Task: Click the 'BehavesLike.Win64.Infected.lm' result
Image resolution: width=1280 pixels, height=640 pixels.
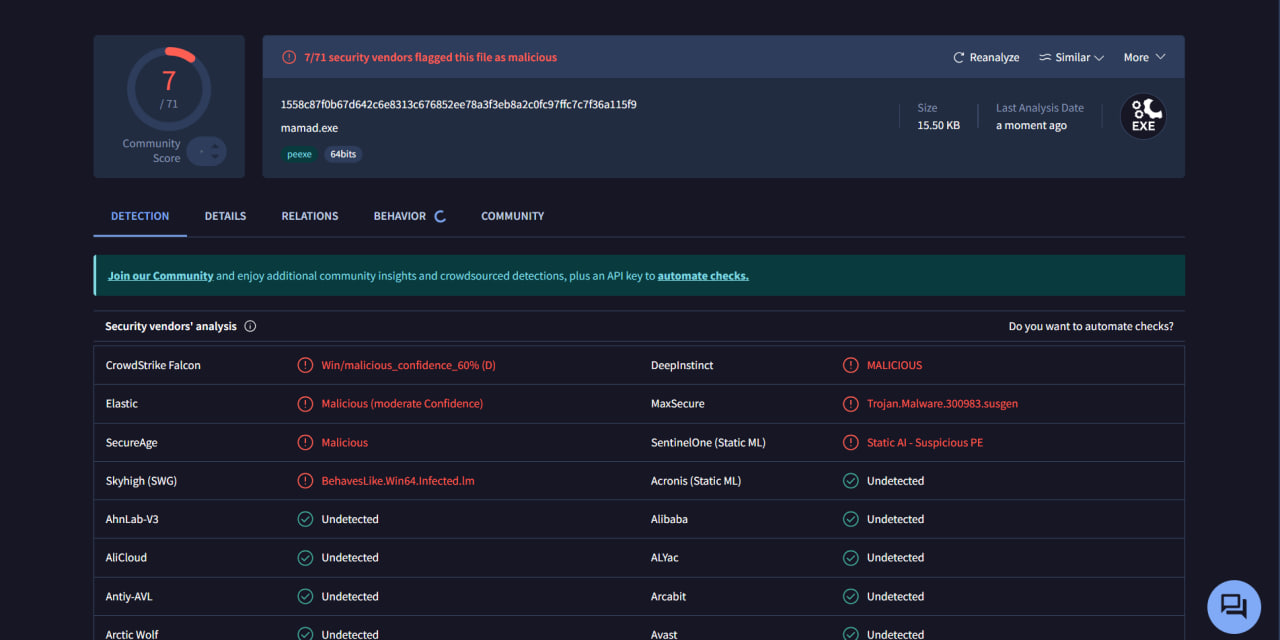Action: [x=398, y=481]
